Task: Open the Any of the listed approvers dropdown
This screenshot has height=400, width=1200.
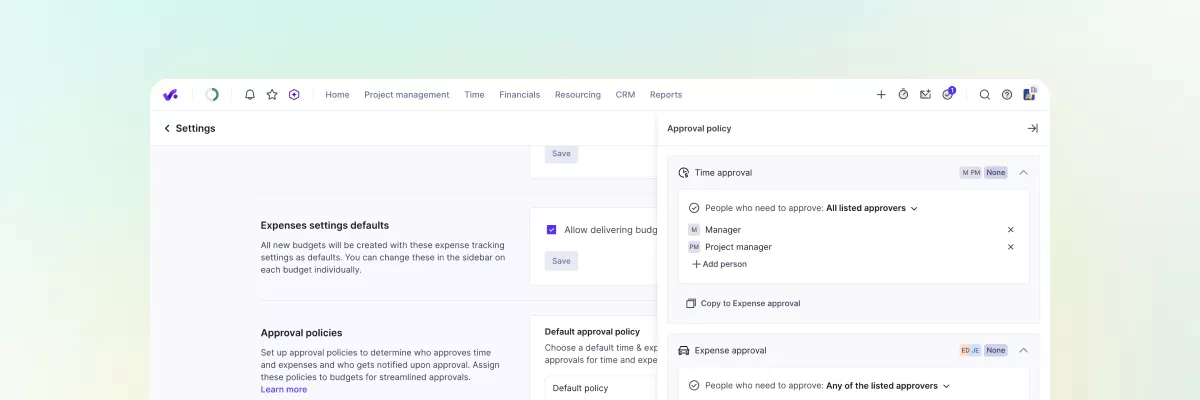Action: tap(887, 386)
